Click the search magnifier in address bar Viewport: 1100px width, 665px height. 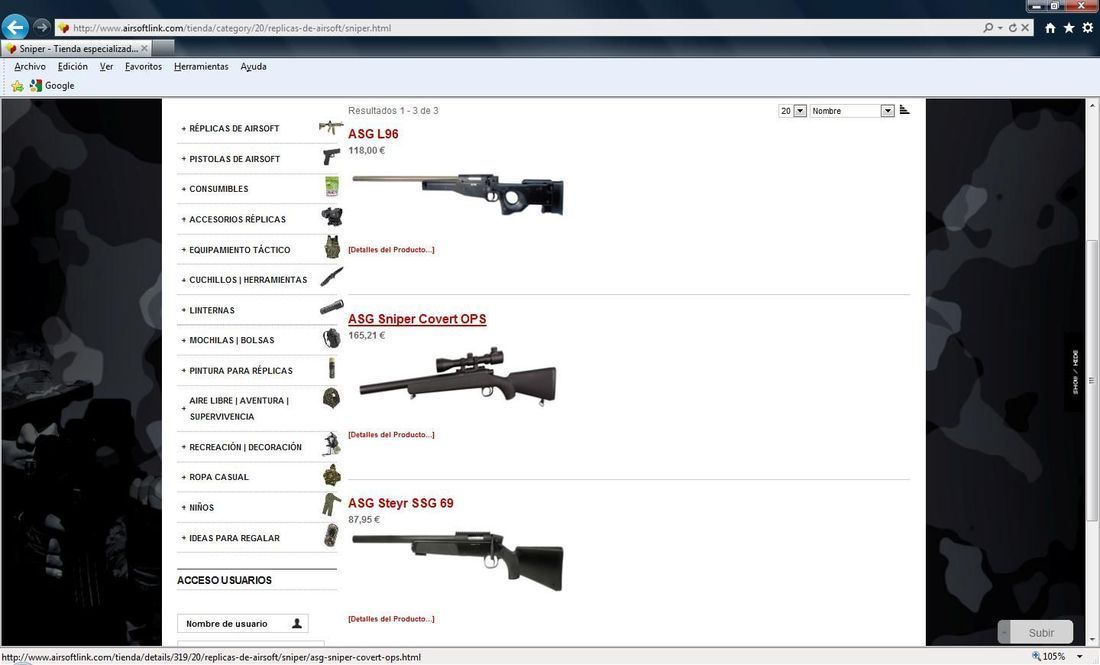(988, 27)
